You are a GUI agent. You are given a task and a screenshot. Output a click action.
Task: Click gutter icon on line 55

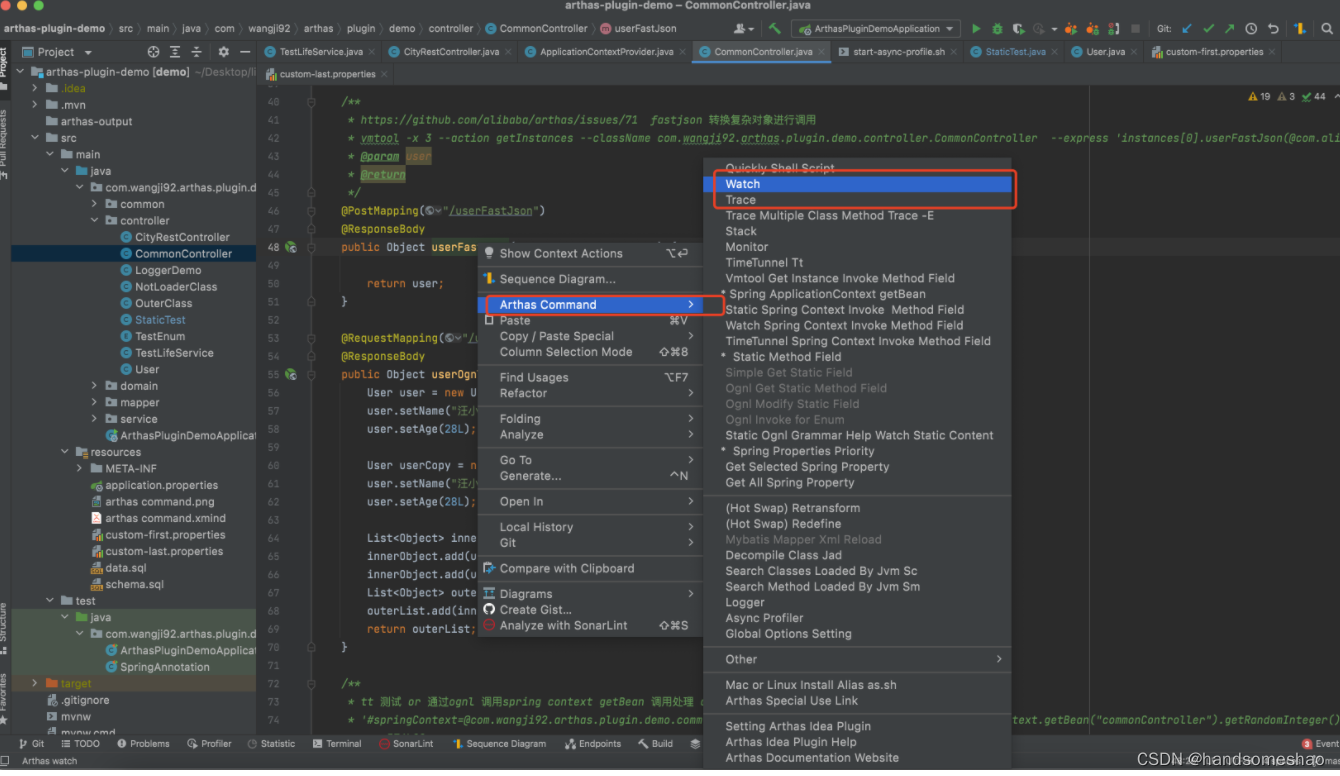point(290,375)
